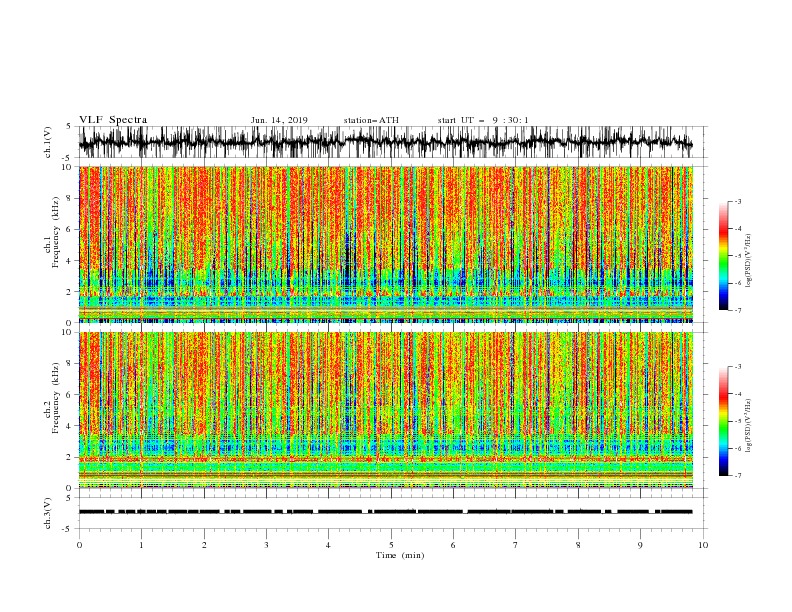
Task: Click the color bar beside the ch.2 spectrogram
Action: coord(723,421)
